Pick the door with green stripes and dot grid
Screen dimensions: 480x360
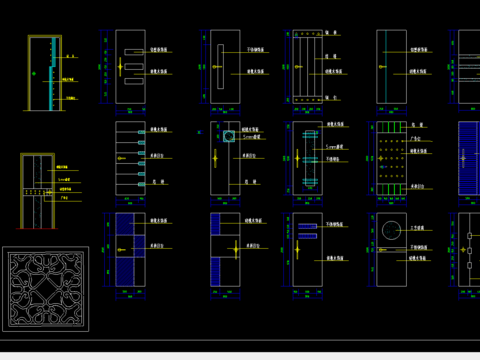pyautogui.click(x=391, y=158)
